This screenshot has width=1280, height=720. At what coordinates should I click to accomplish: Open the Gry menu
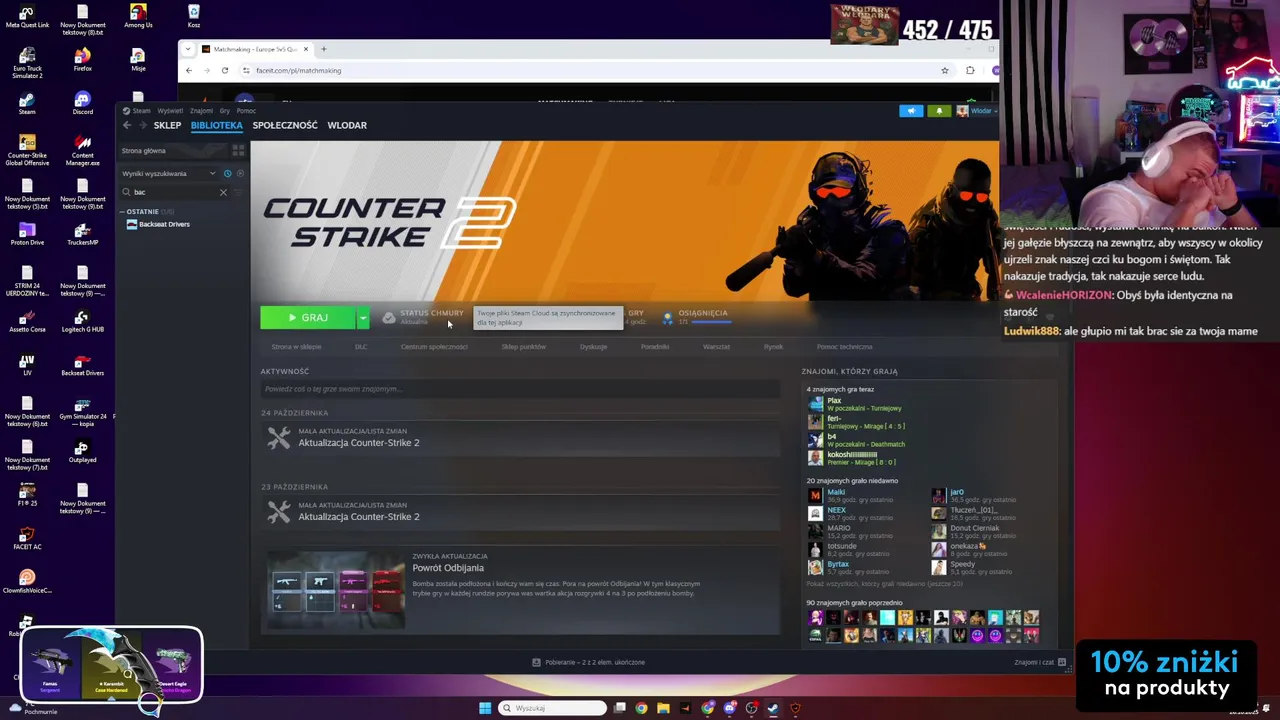coord(225,111)
